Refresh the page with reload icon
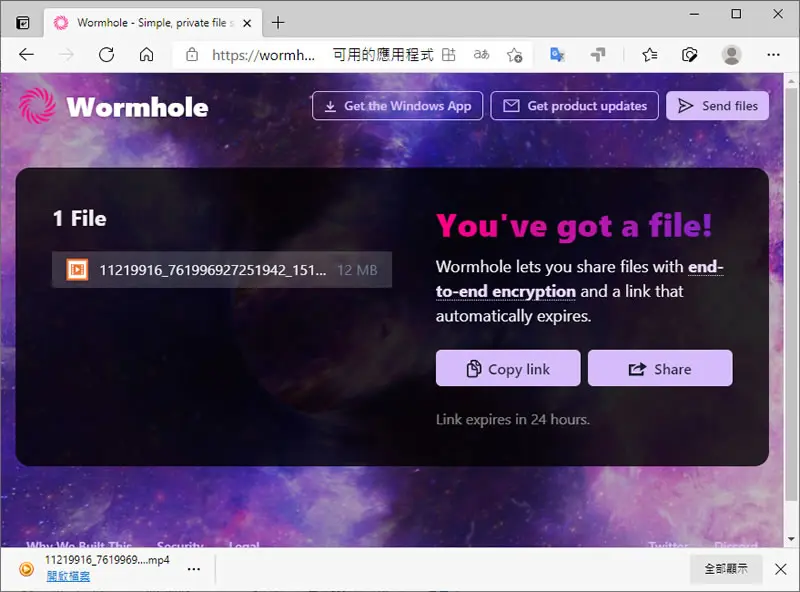800x592 pixels. [107, 55]
